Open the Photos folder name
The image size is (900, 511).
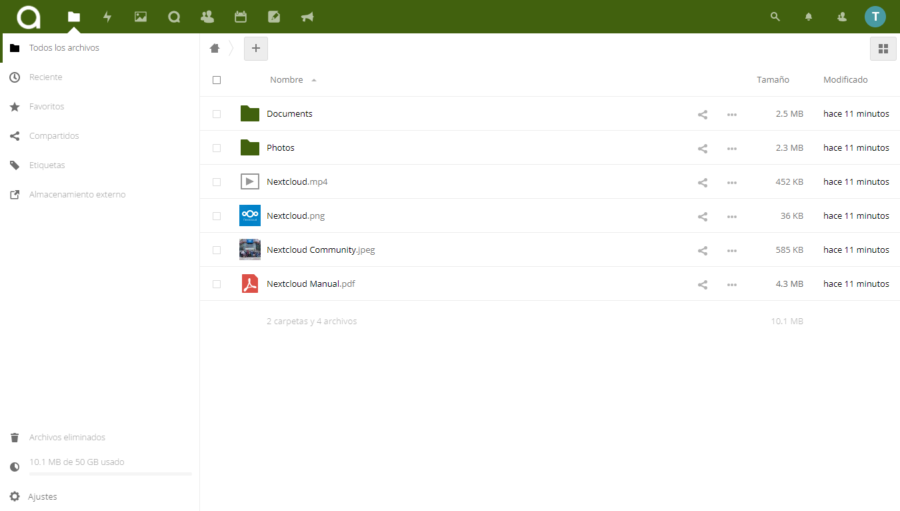(x=280, y=148)
